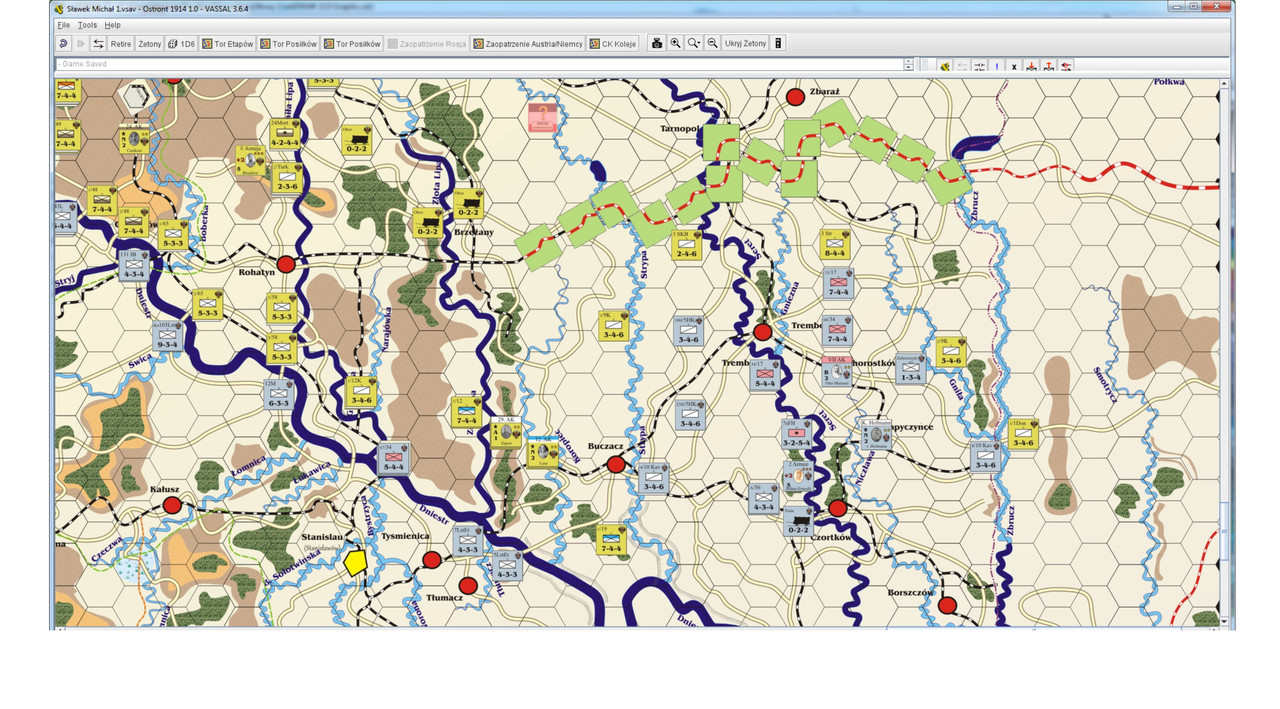This screenshot has width=1280, height=709.
Task: Select the 6-3-3 unit counter
Action: pos(278,394)
